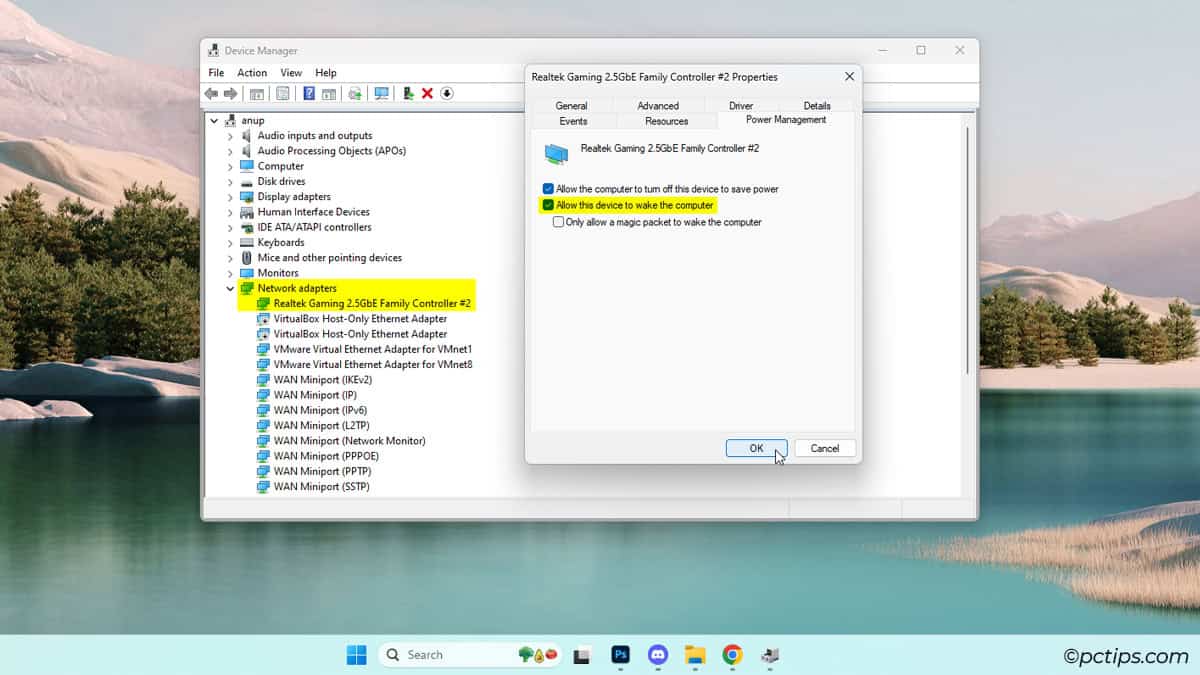Select WAN Miniport (IKEv2)

click(x=322, y=380)
